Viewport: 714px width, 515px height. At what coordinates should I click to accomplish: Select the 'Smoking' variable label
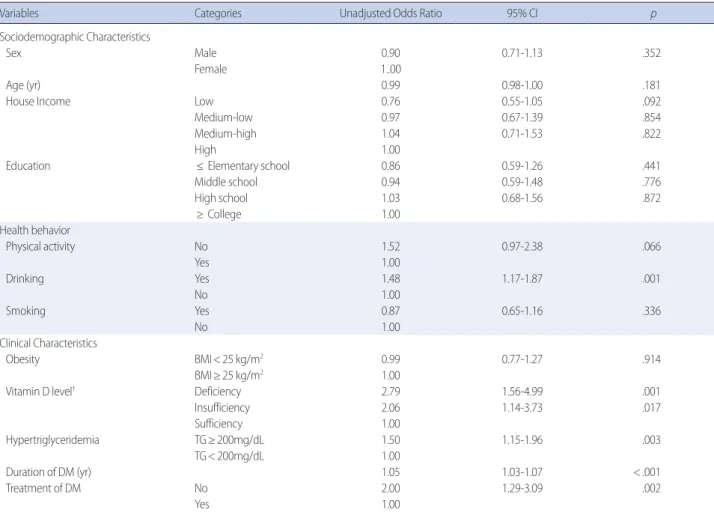26,311
